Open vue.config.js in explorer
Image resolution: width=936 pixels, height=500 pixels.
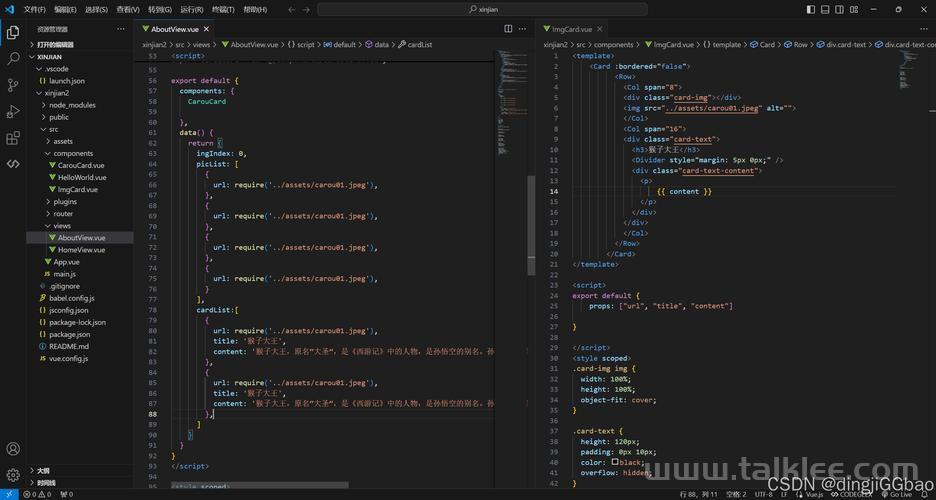click(x=79, y=359)
